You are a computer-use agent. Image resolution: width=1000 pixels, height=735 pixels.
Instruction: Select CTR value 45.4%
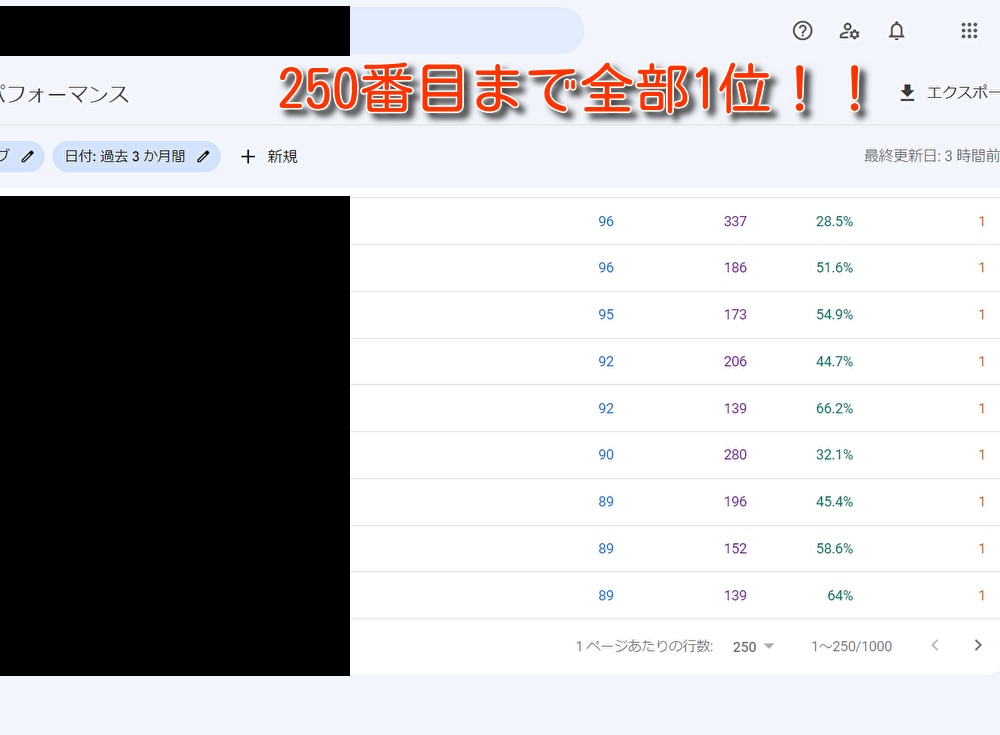pos(834,501)
